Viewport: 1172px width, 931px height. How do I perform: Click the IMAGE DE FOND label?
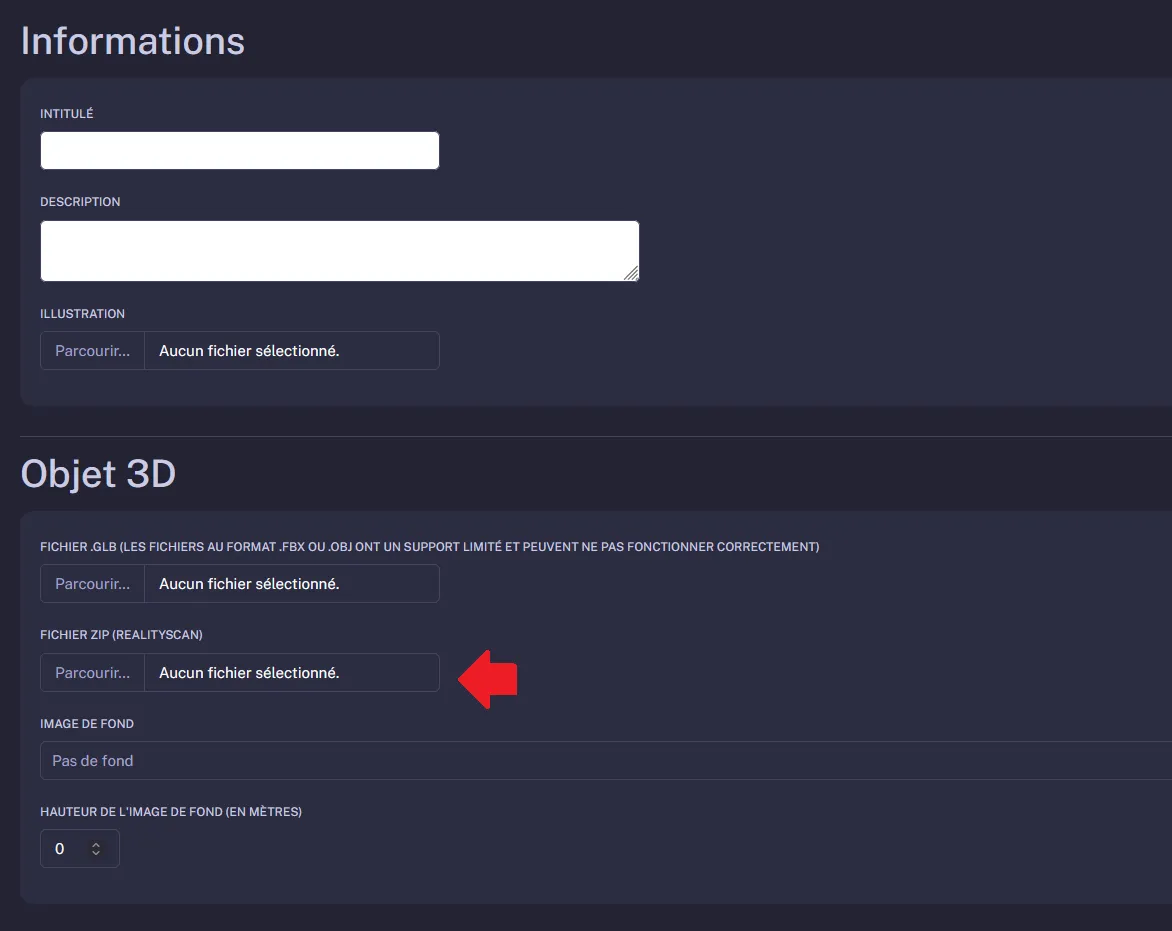click(x=87, y=723)
